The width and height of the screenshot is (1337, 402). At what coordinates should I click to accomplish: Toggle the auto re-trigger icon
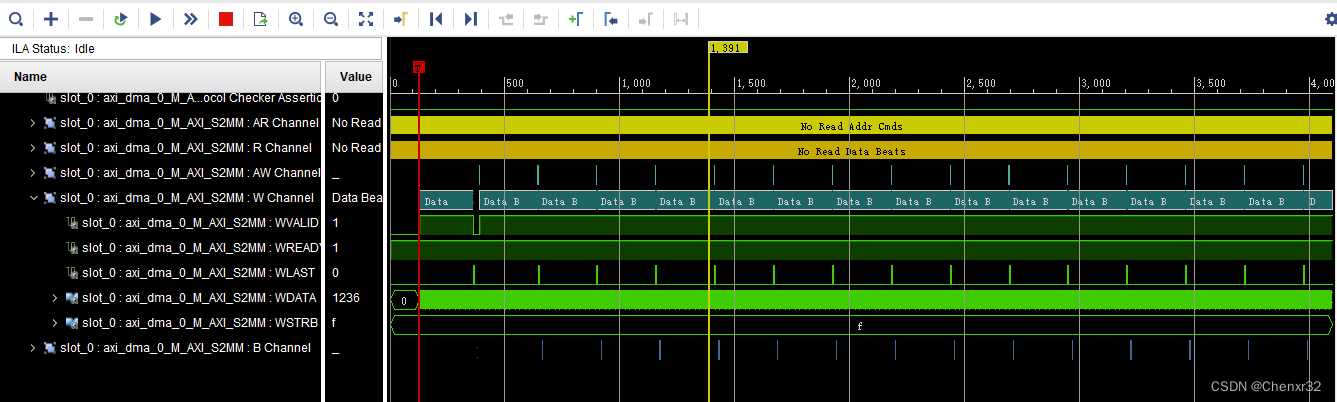[121, 18]
